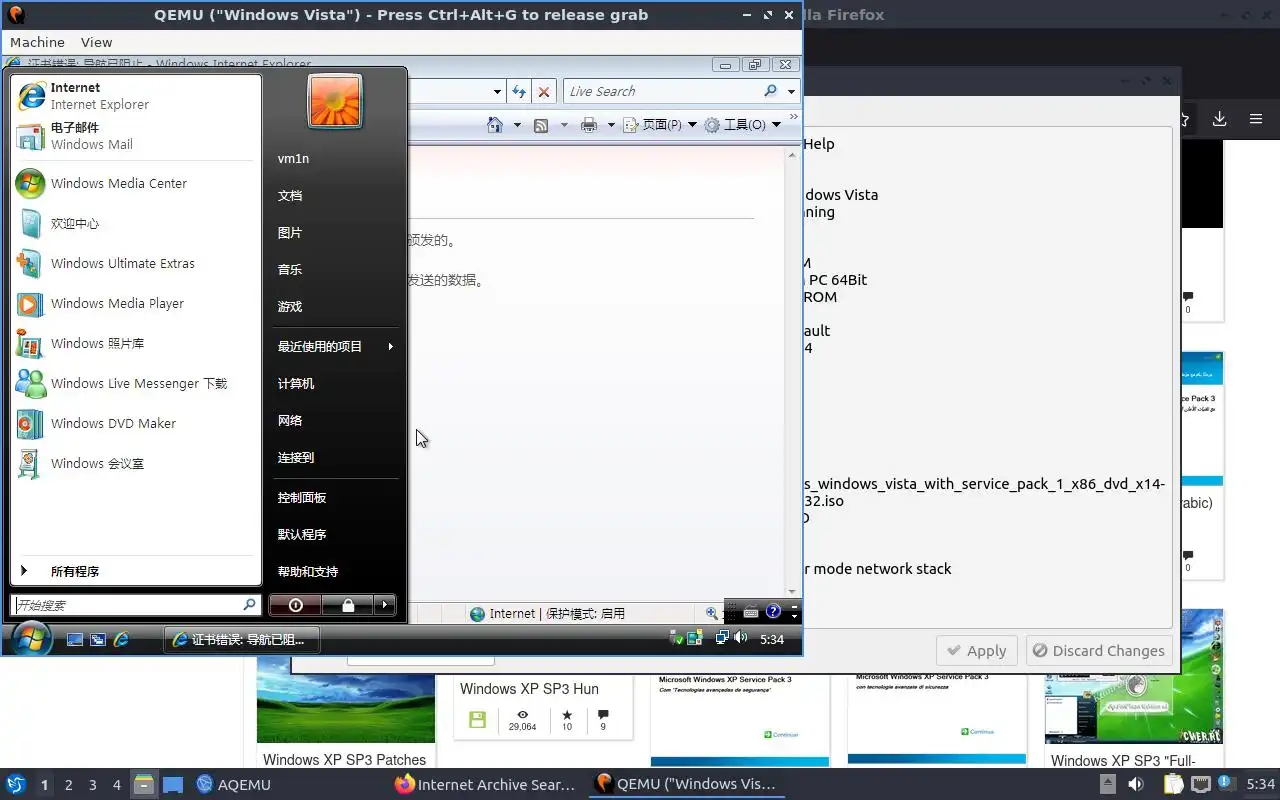The height and width of the screenshot is (800, 1280).
Task: Open Internet Explorer from quick launch bar
Action: [121, 639]
